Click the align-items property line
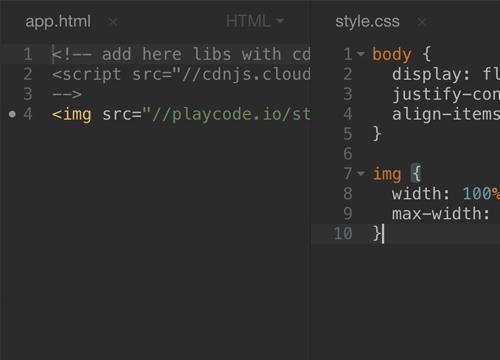The height and width of the screenshot is (360, 500). coord(446,114)
